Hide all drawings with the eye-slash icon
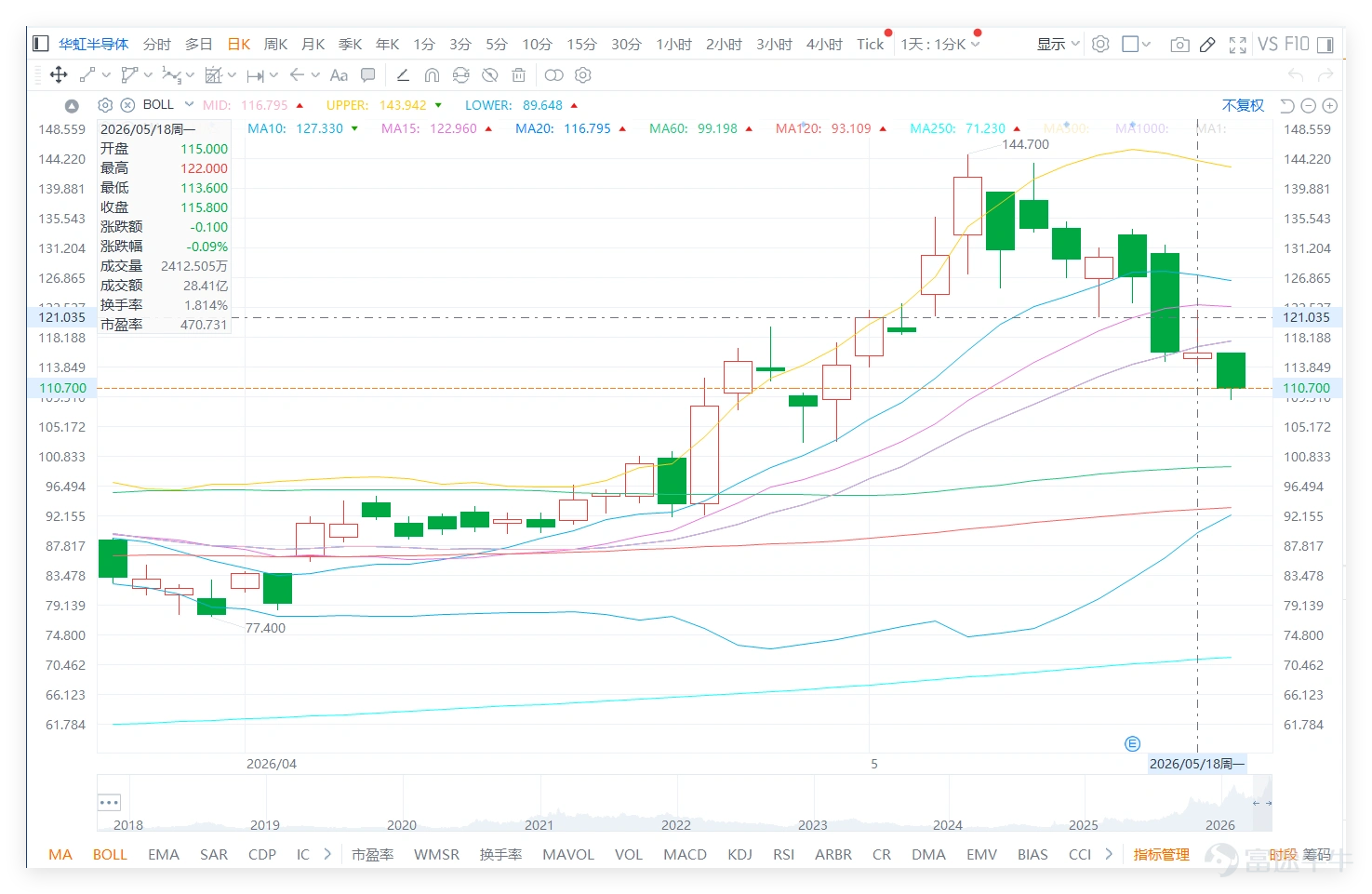The height and width of the screenshot is (894, 1372). tap(490, 75)
